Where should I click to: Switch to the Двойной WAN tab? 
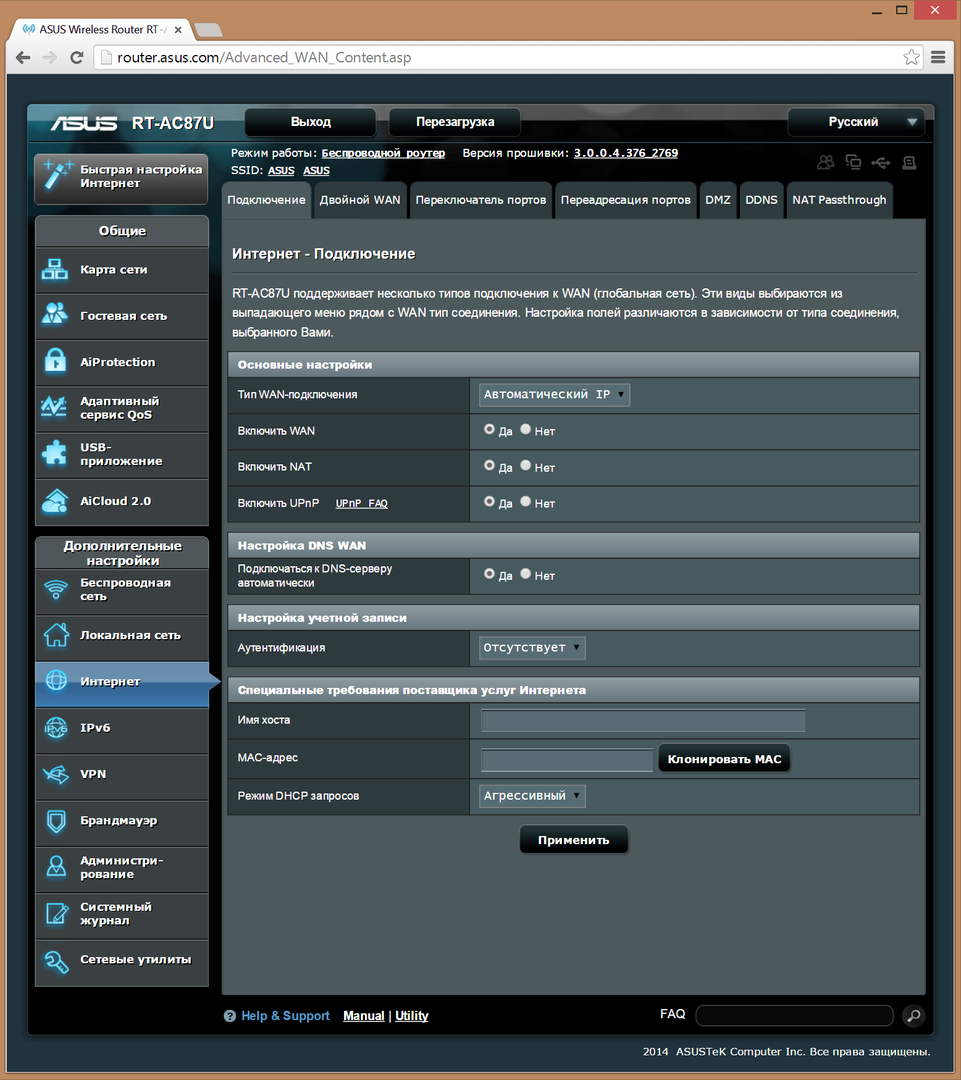pos(360,200)
